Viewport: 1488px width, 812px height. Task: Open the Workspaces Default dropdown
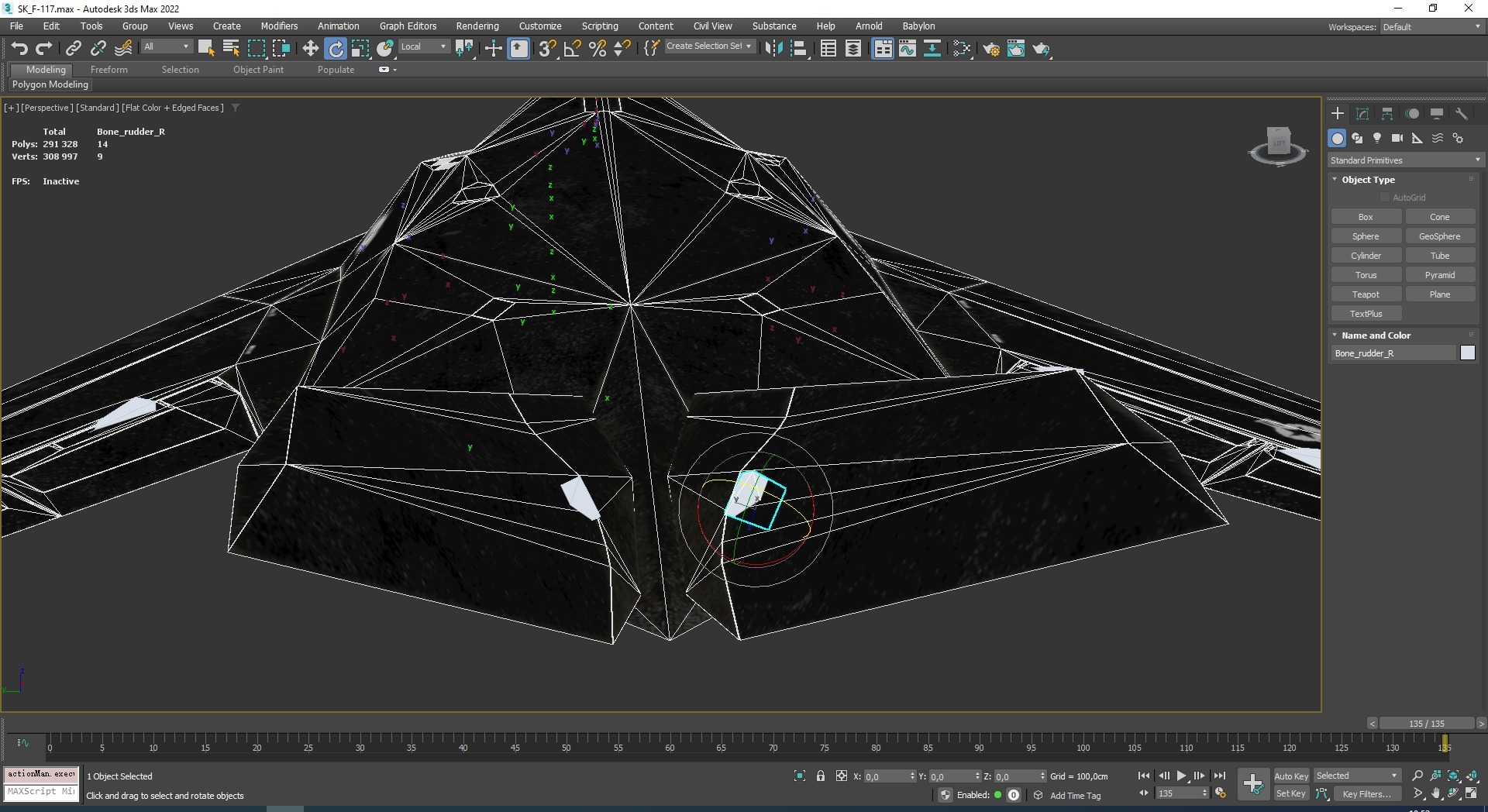pos(1431,27)
